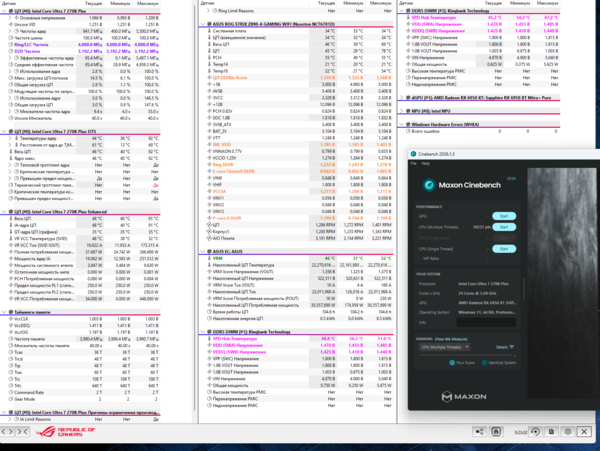Click the HWiNFO ROG home-style toolbar icon
The image size is (600, 451).
click(x=496, y=432)
